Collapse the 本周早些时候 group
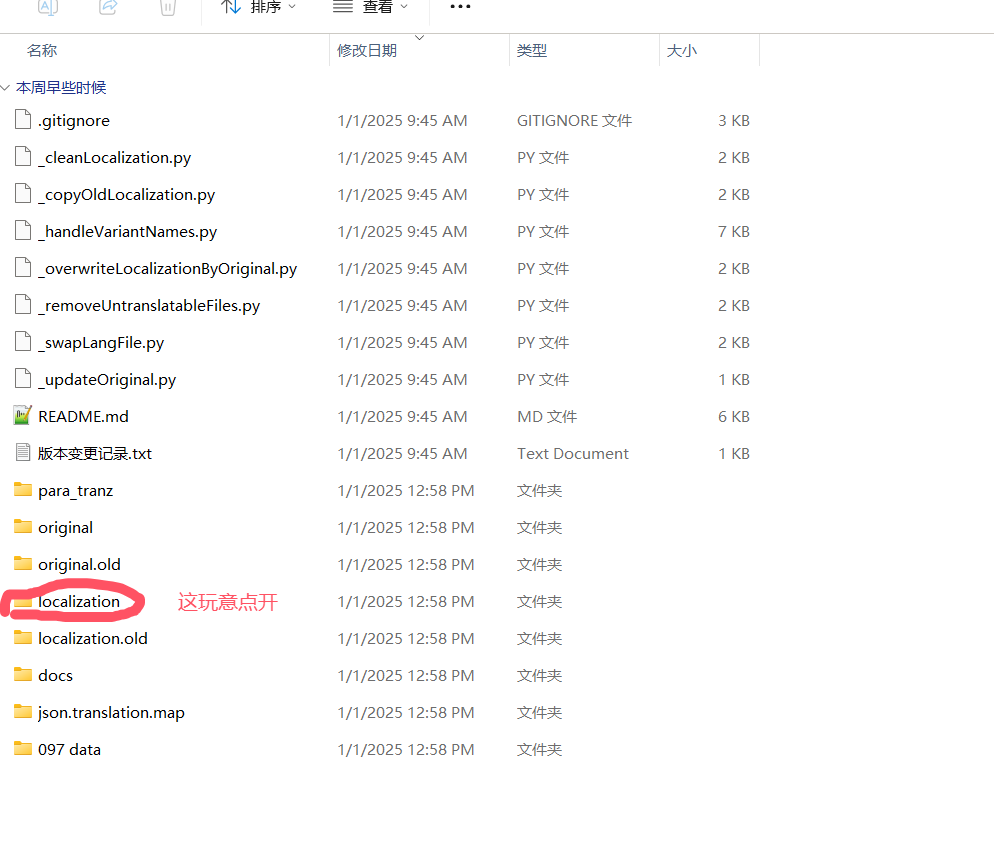This screenshot has width=994, height=851. point(7,88)
